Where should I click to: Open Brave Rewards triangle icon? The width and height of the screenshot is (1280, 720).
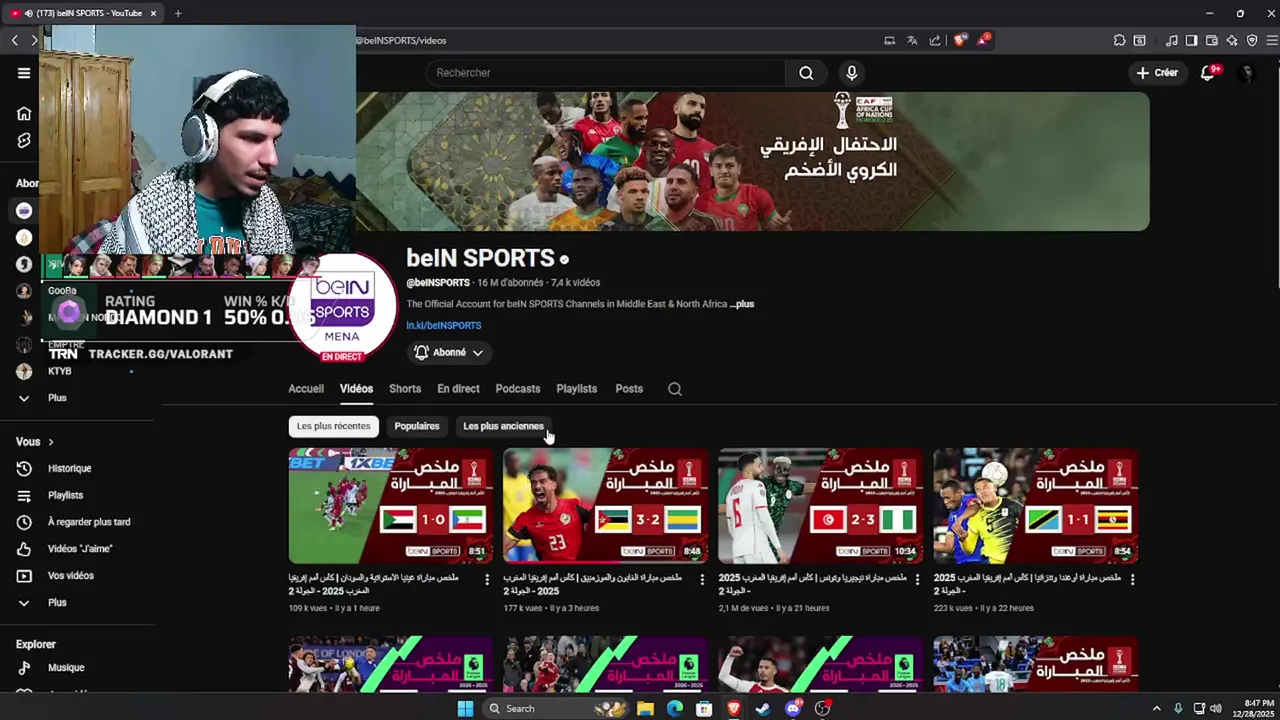tap(983, 40)
